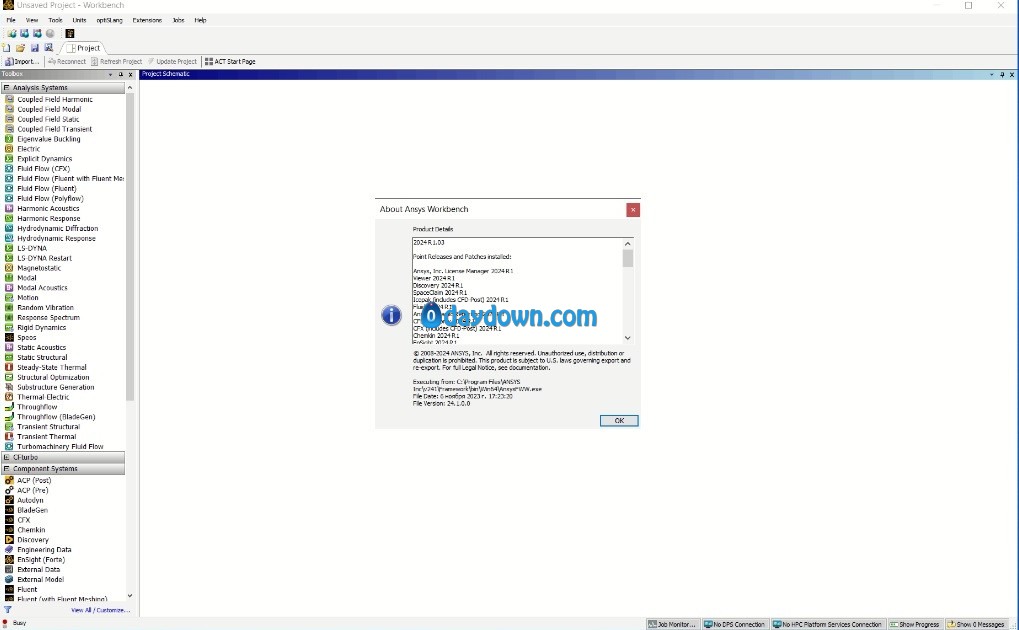Open the View menu
The height and width of the screenshot is (630, 1019).
click(x=32, y=20)
